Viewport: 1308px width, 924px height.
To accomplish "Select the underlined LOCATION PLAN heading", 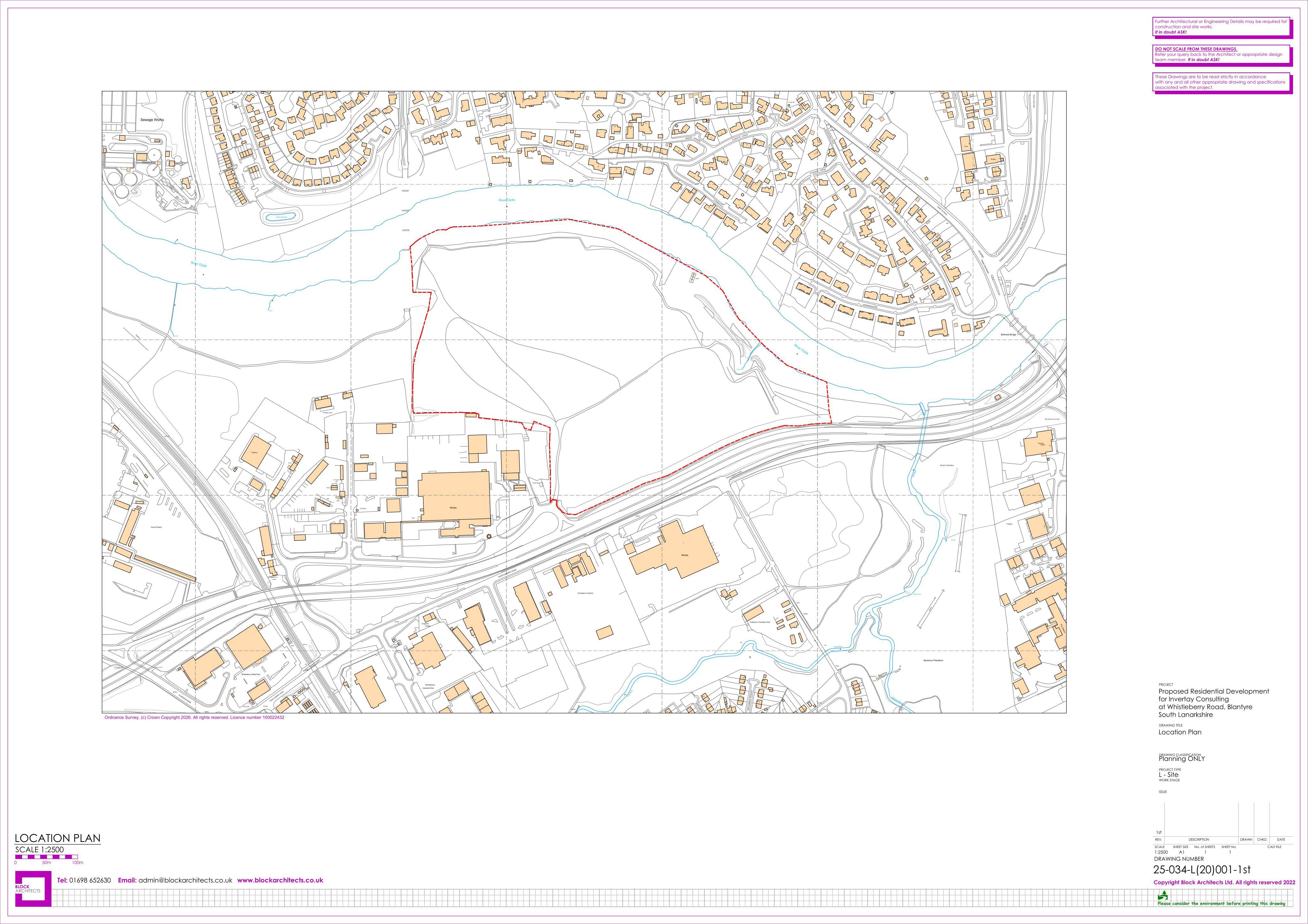I will [x=57, y=838].
